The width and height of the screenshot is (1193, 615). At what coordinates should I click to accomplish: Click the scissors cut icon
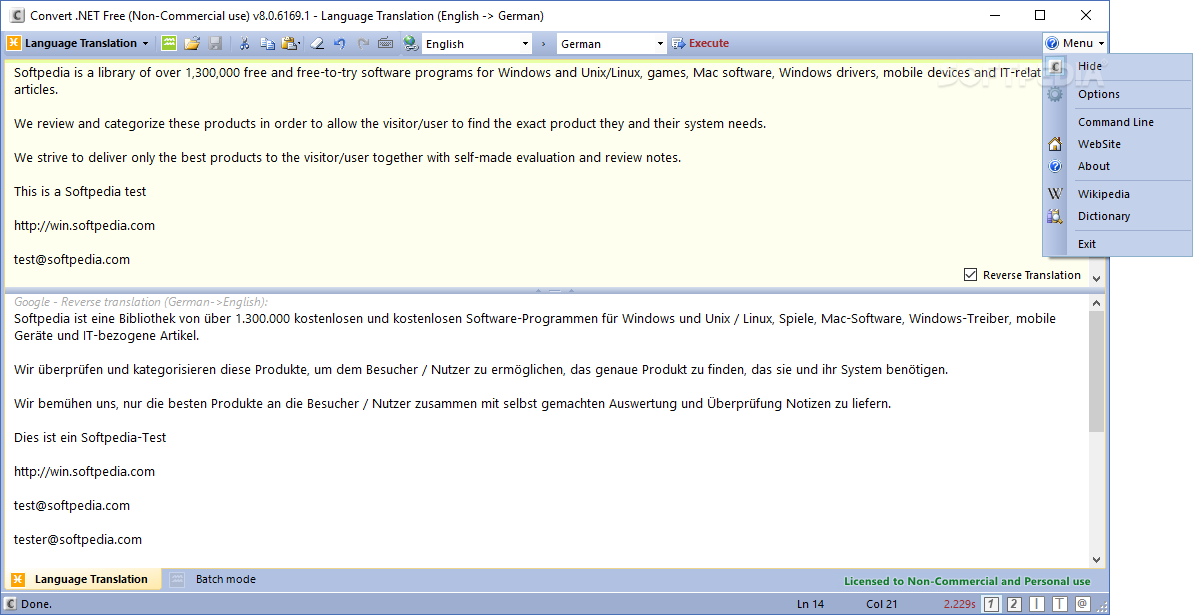point(244,43)
